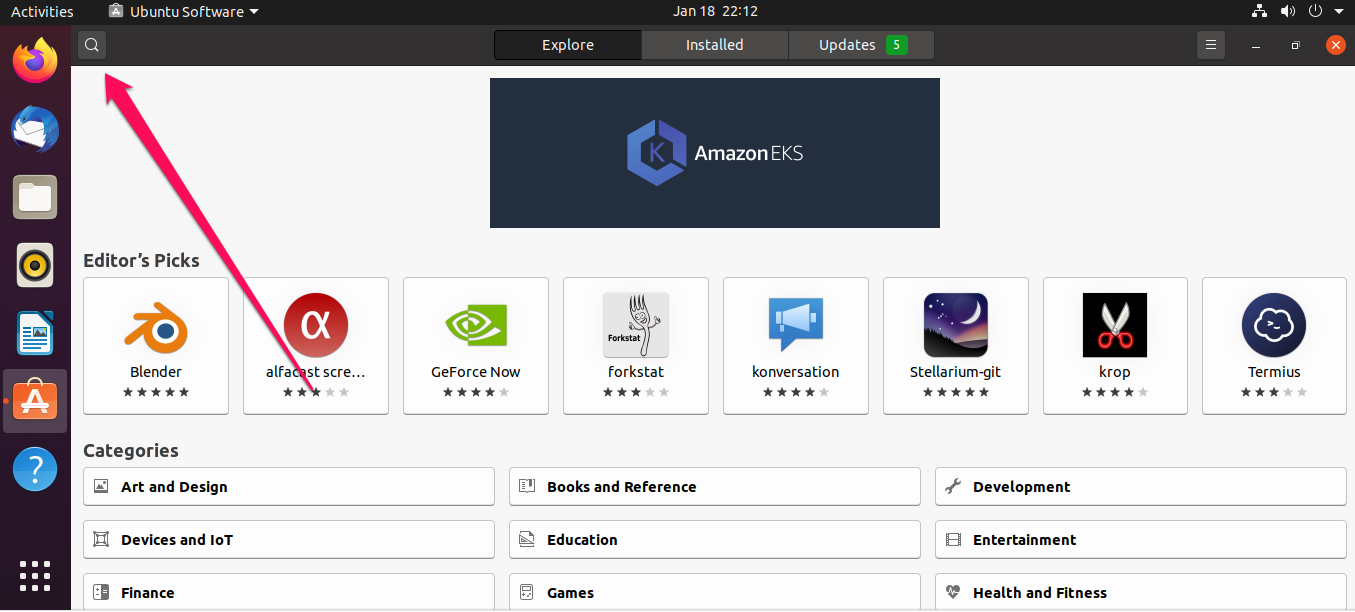Click the krop scissors icon

coord(1115,325)
